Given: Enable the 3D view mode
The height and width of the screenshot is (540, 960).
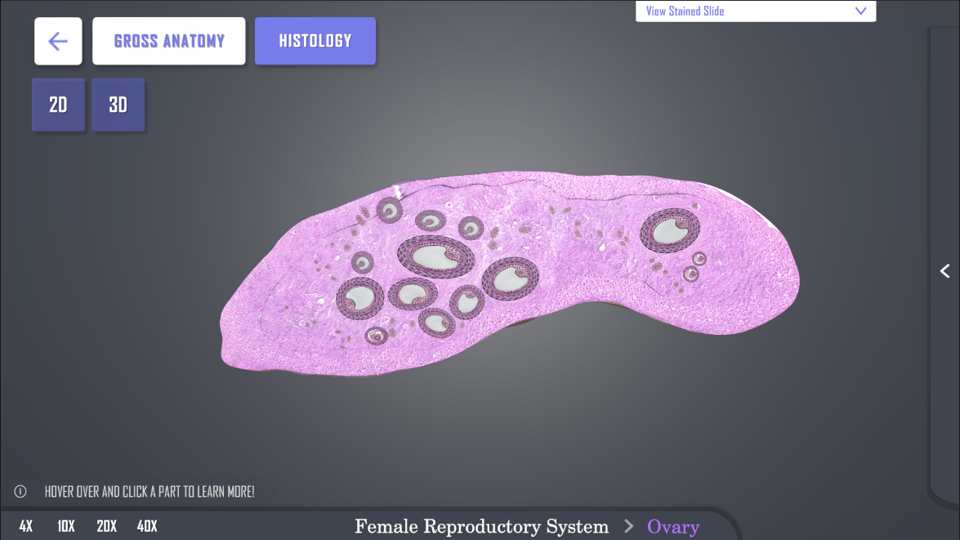Looking at the screenshot, I should click(x=118, y=105).
